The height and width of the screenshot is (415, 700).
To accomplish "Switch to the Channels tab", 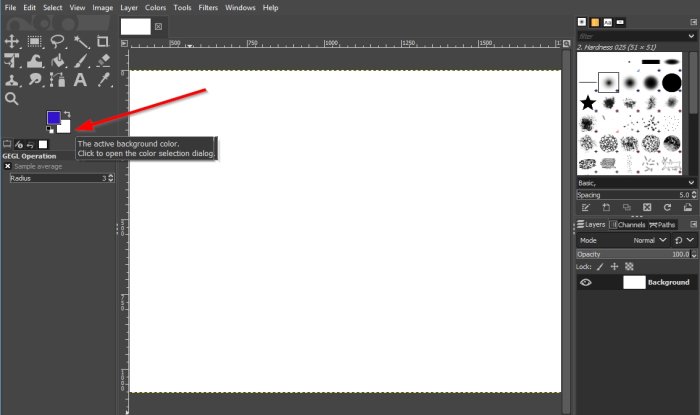I will [x=627, y=224].
